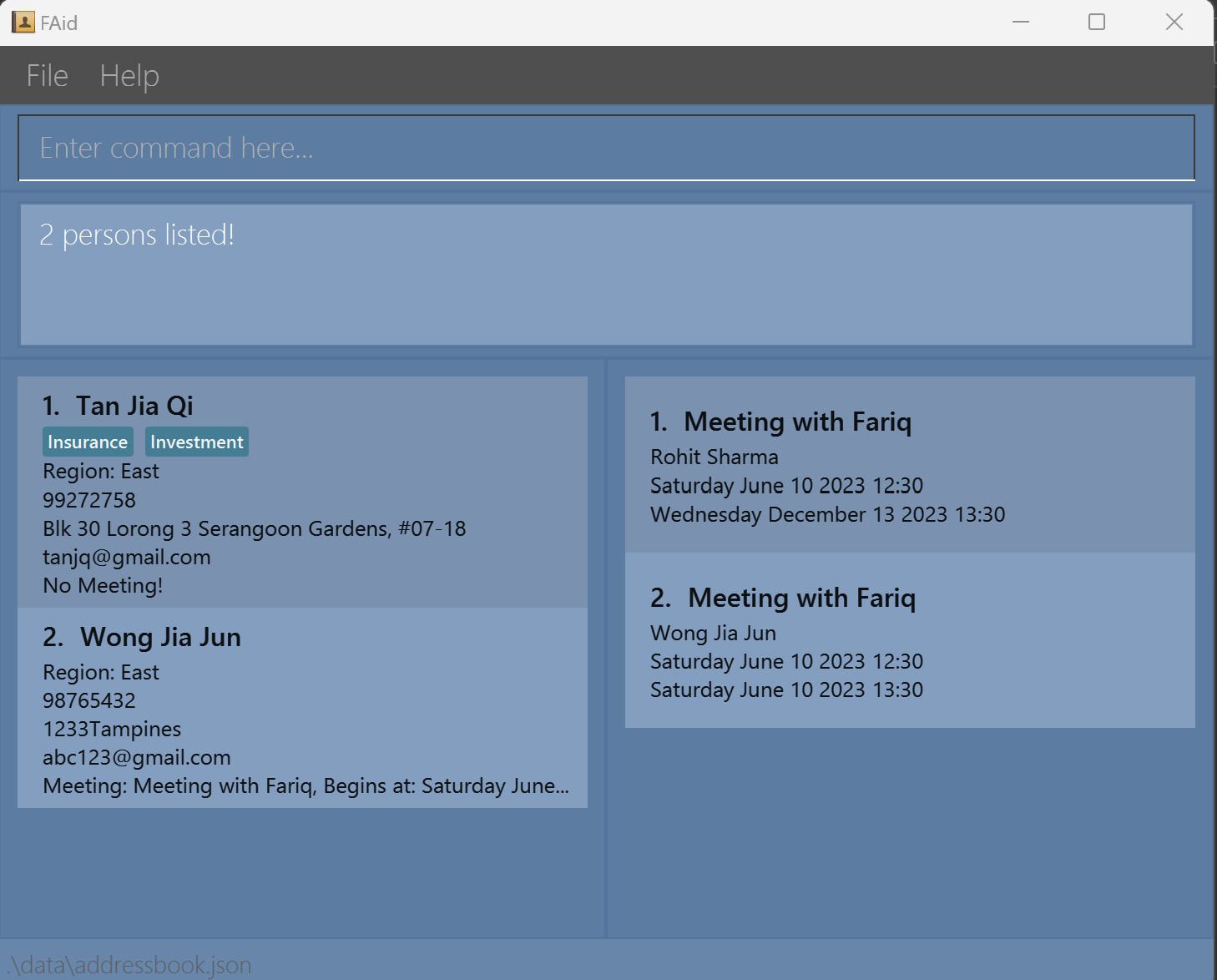Click email abc123@gmail.com
The height and width of the screenshot is (980, 1217).
point(137,757)
